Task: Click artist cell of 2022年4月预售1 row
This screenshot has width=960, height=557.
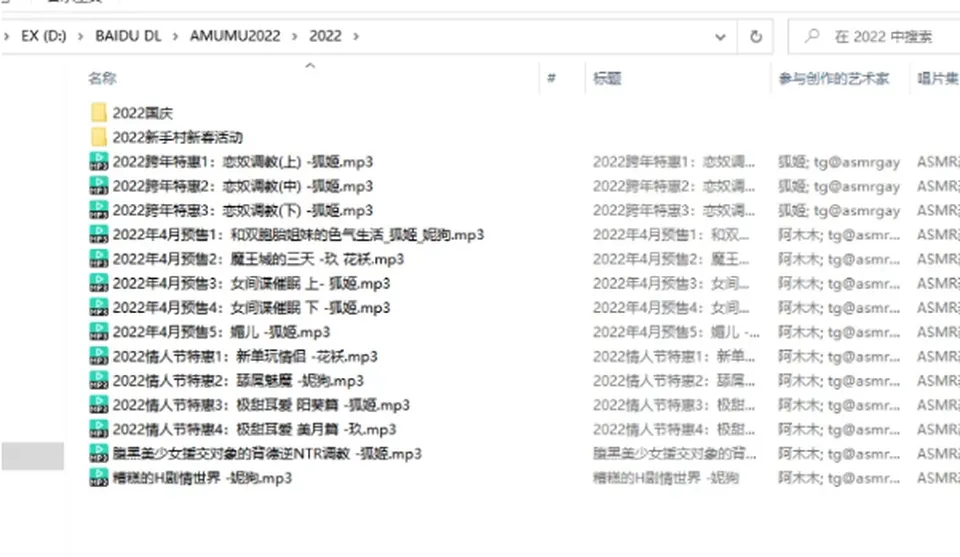Action: (839, 234)
